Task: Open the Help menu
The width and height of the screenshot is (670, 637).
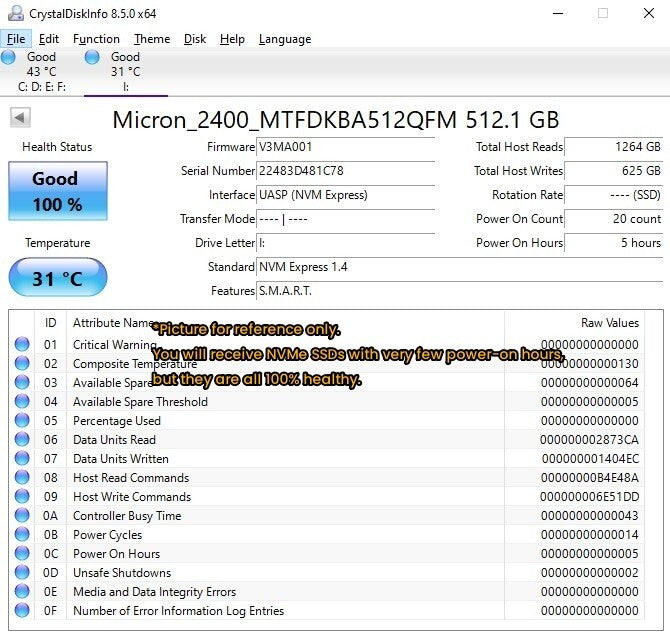Action: point(232,39)
